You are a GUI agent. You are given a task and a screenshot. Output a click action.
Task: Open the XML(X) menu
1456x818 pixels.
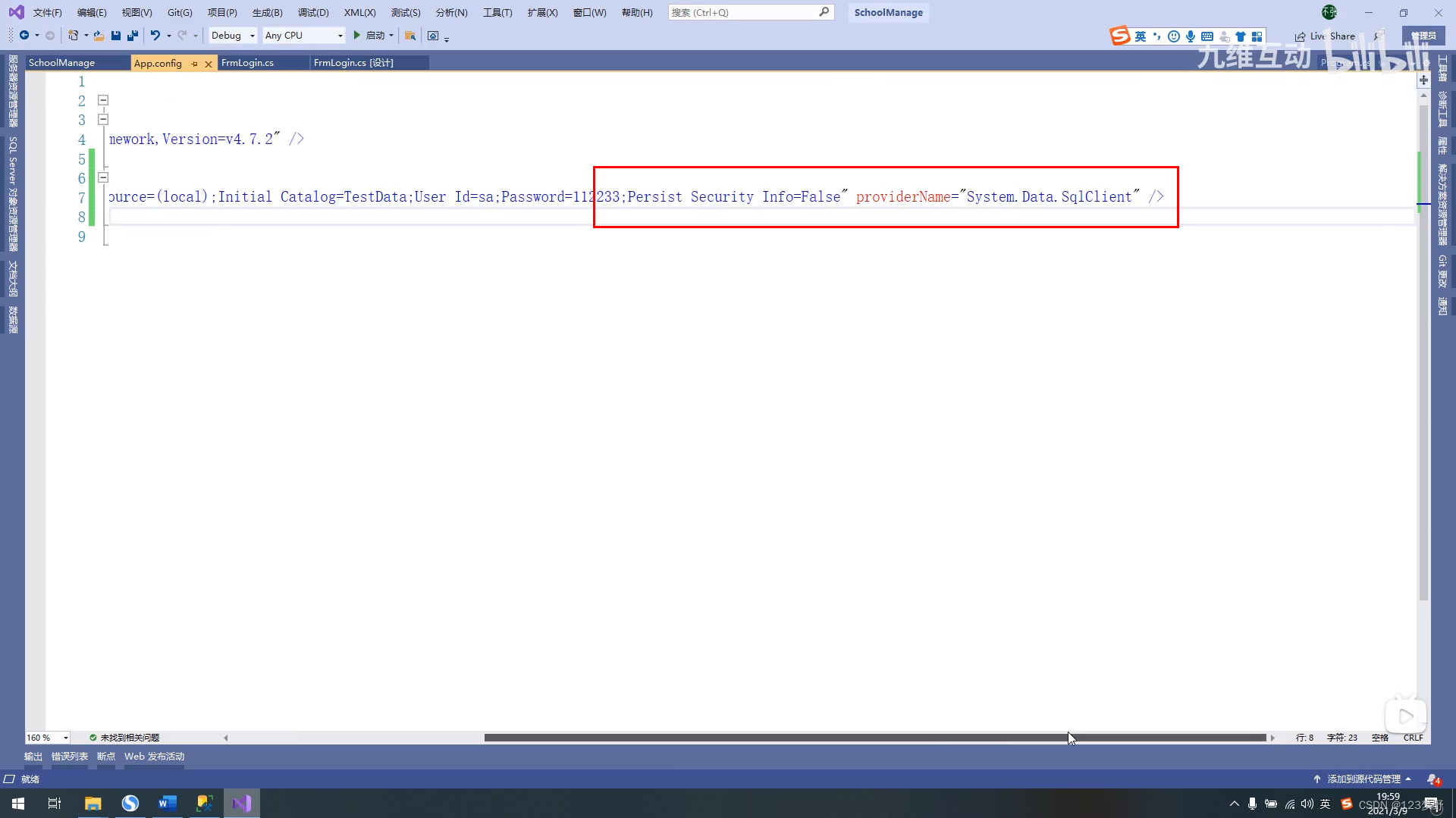pos(359,13)
